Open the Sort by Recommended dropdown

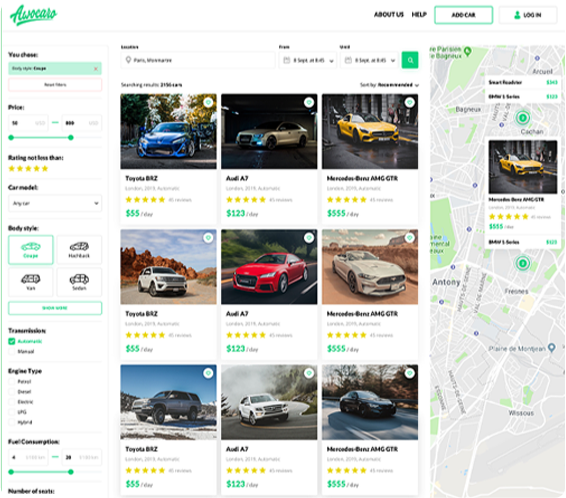pyautogui.click(x=389, y=85)
